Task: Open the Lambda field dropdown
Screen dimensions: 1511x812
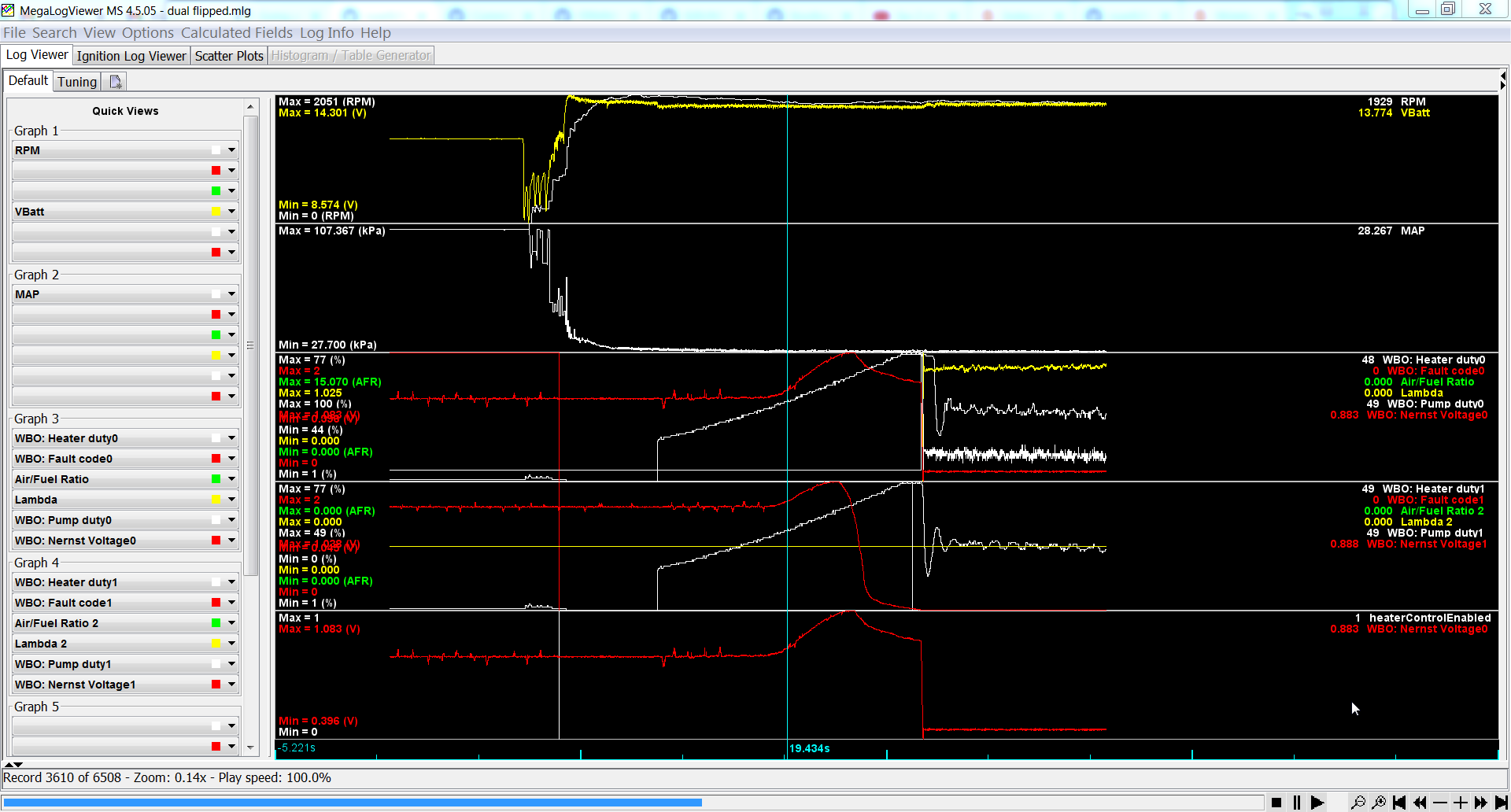Action: (231, 500)
